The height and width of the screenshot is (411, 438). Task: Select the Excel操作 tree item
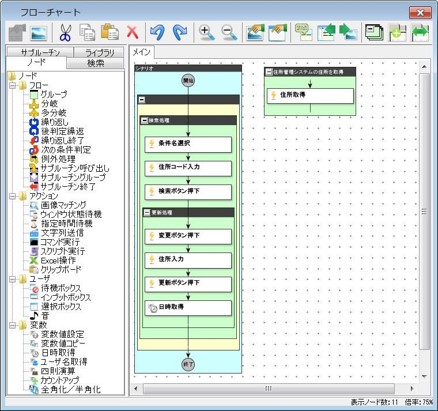tap(53, 260)
